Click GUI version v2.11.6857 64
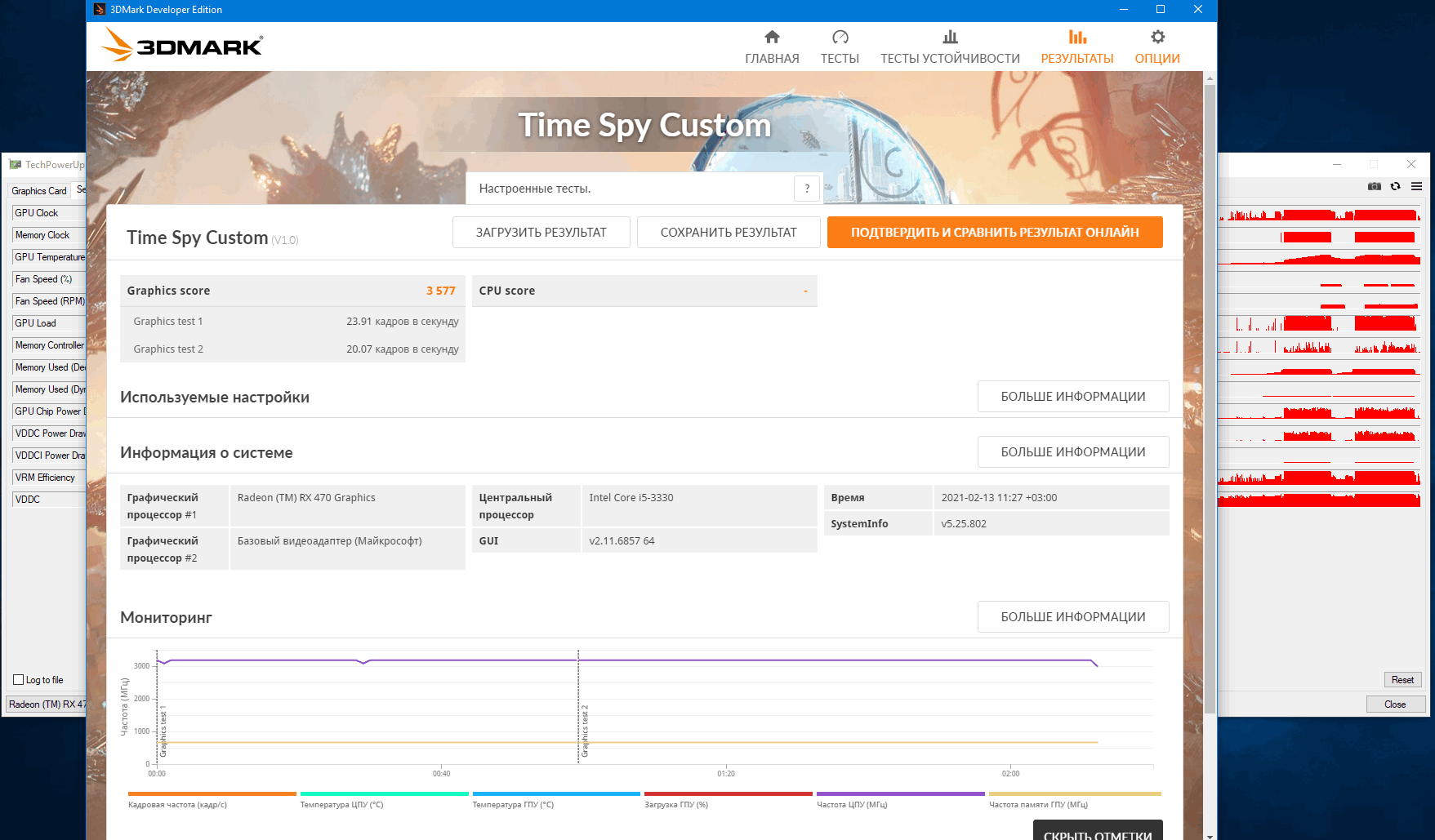Viewport: 1435px width, 840px height. (622, 541)
